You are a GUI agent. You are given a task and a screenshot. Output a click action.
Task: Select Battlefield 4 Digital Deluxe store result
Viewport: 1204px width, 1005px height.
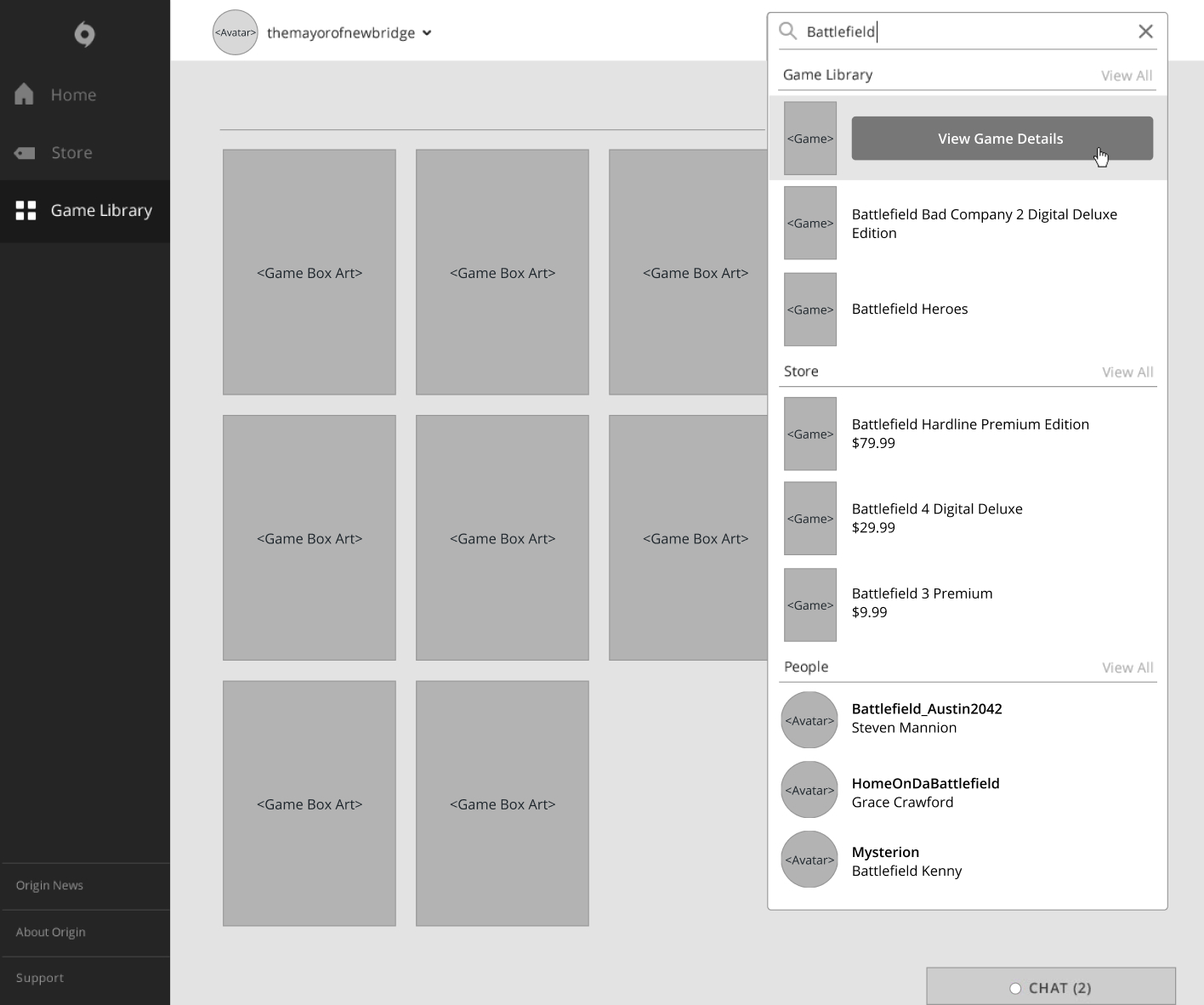pyautogui.click(x=937, y=518)
